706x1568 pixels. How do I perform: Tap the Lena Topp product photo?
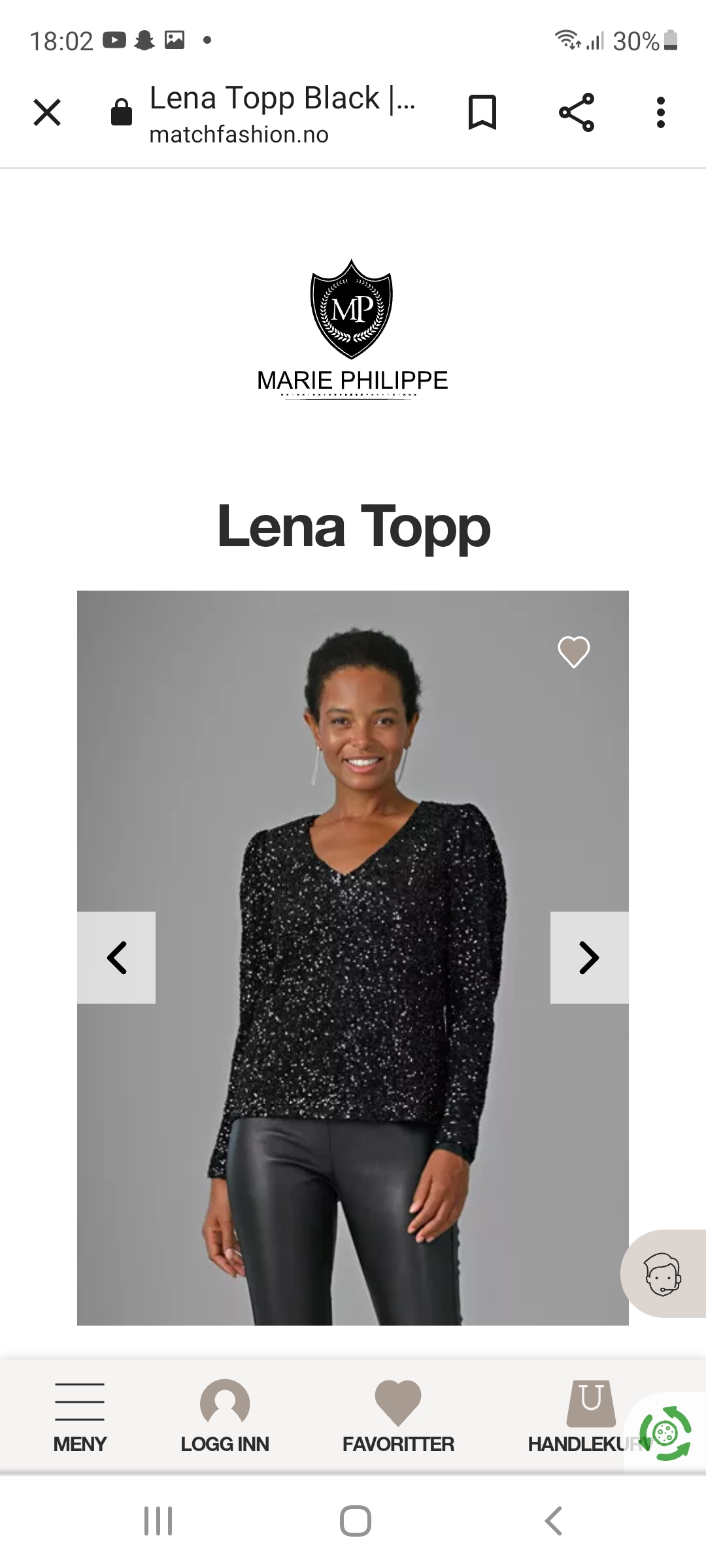pos(353,958)
